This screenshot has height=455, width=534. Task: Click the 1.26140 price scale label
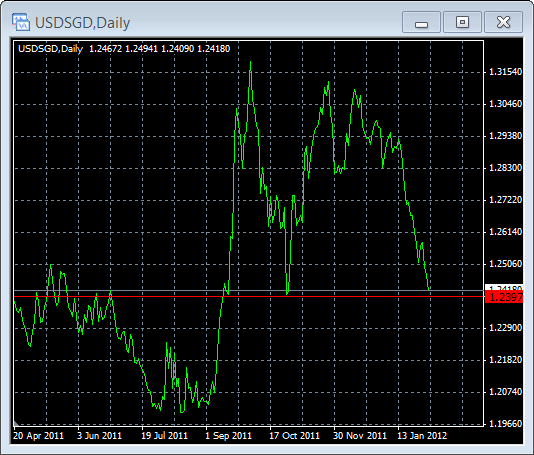[x=505, y=232]
